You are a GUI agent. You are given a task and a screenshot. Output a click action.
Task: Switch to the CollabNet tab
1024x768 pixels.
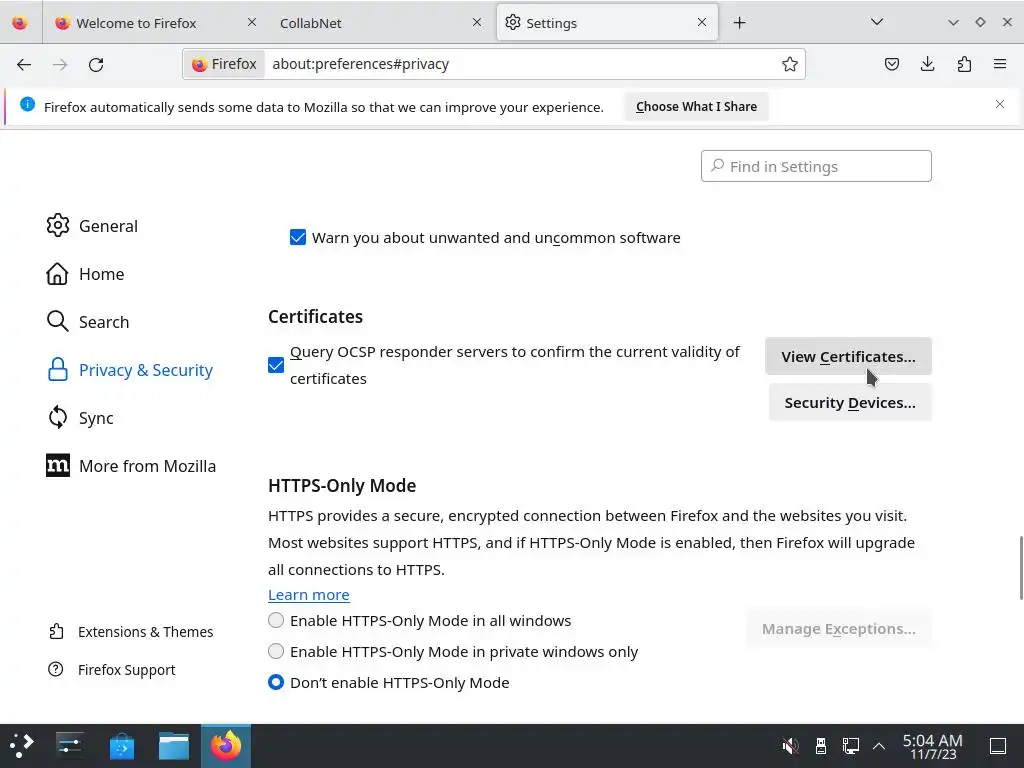tap(370, 22)
